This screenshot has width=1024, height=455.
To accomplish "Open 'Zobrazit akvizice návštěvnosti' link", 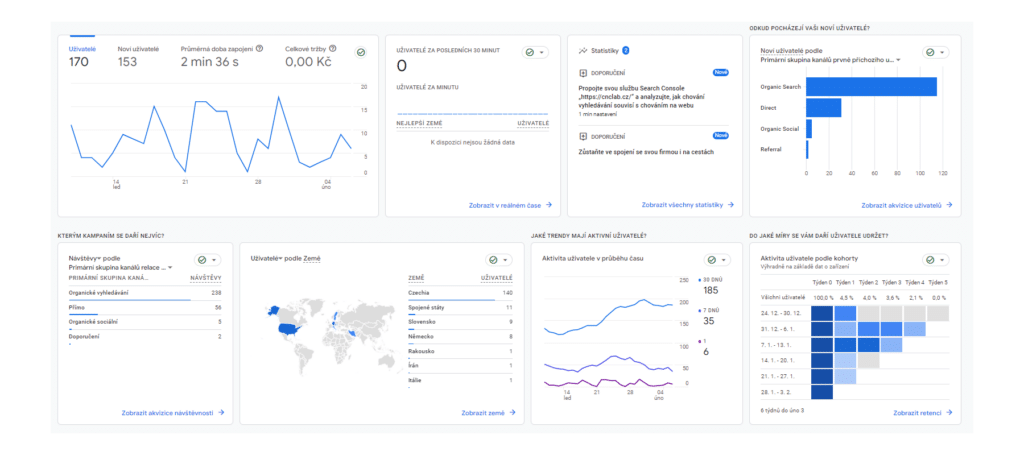I will point(173,413).
